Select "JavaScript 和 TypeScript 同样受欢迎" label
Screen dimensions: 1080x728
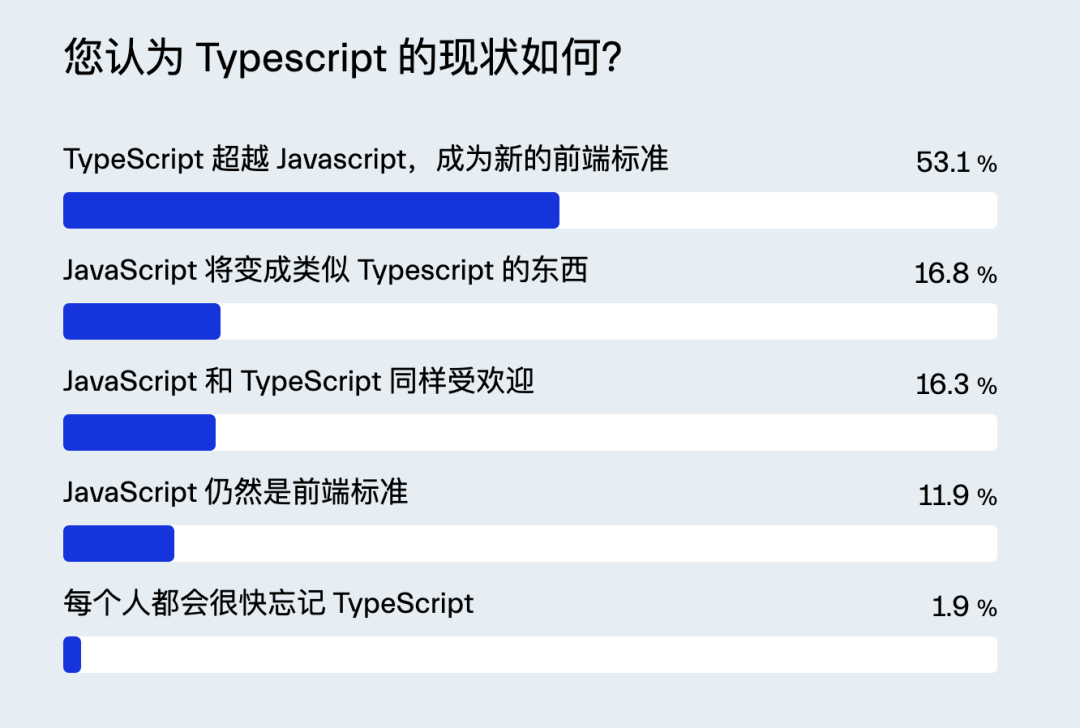point(299,381)
